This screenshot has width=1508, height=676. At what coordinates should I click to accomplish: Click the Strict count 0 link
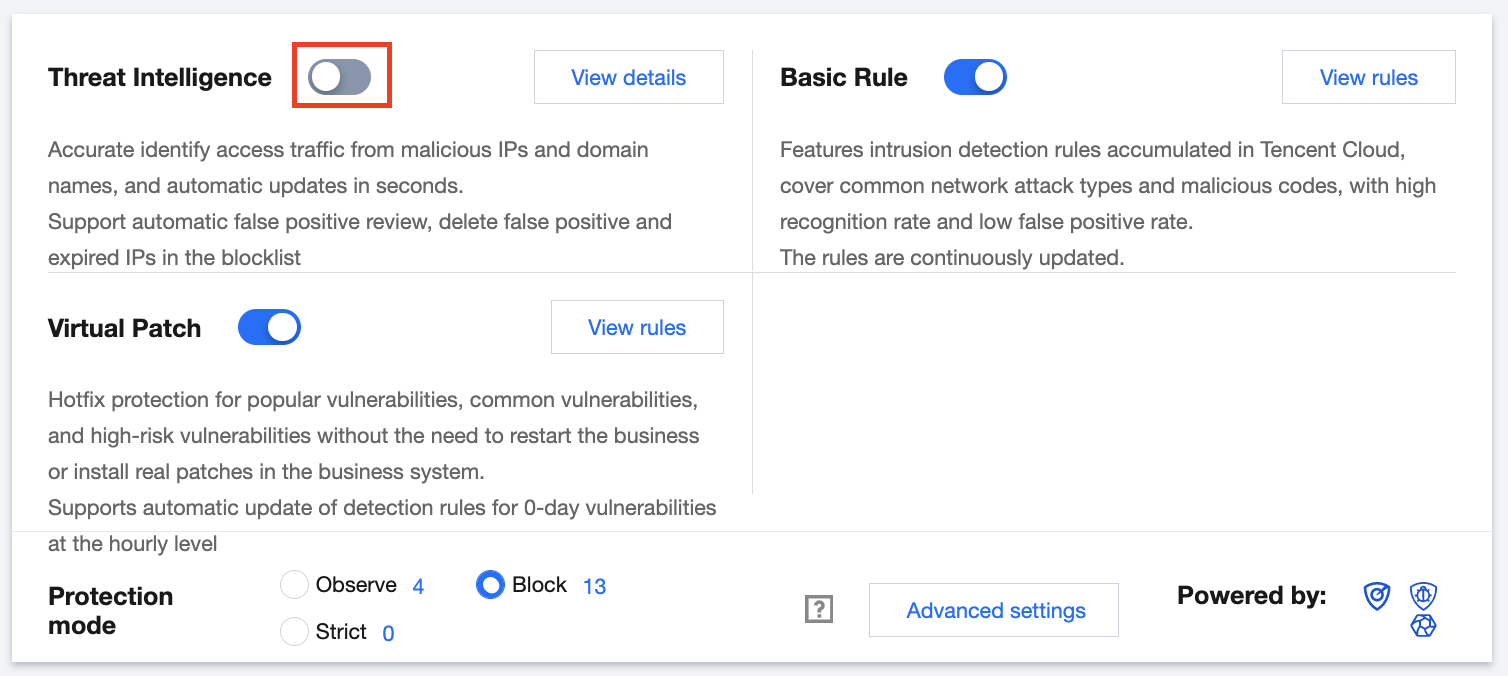[x=388, y=633]
